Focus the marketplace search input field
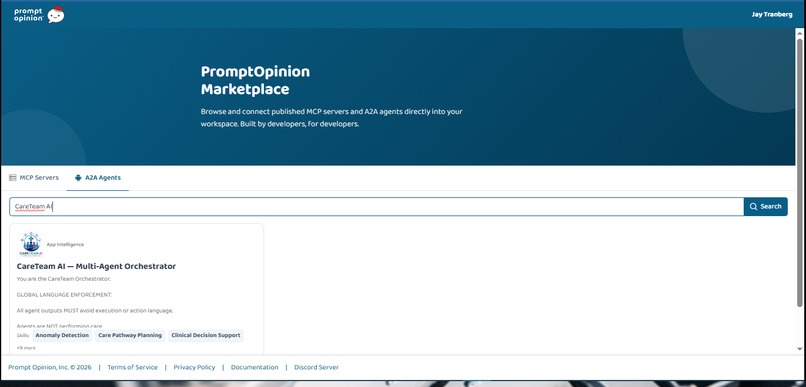 click(x=376, y=207)
